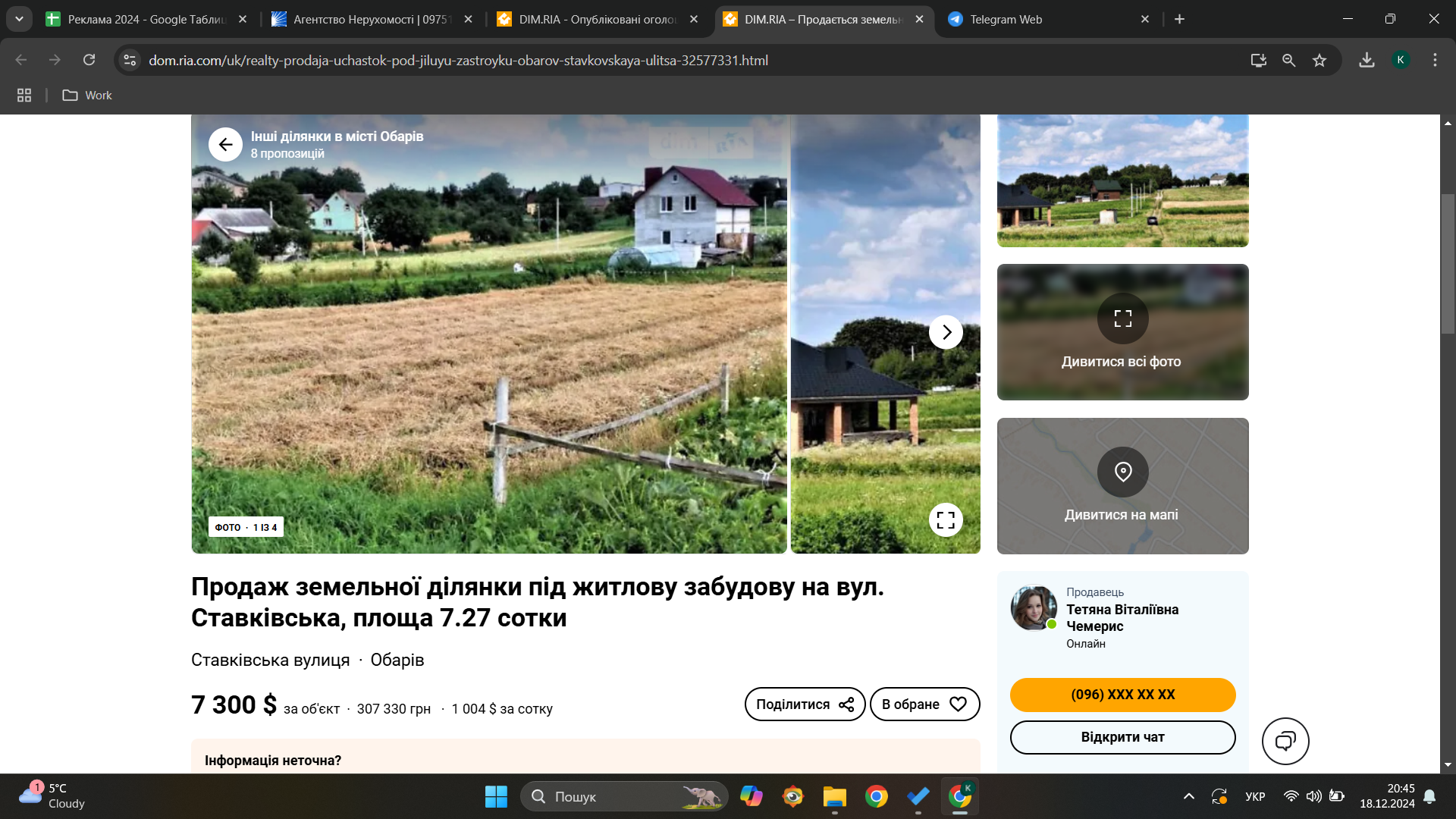Switch to Реклама 2024 Google Sheets tab
This screenshot has height=819, width=1456.
[144, 20]
